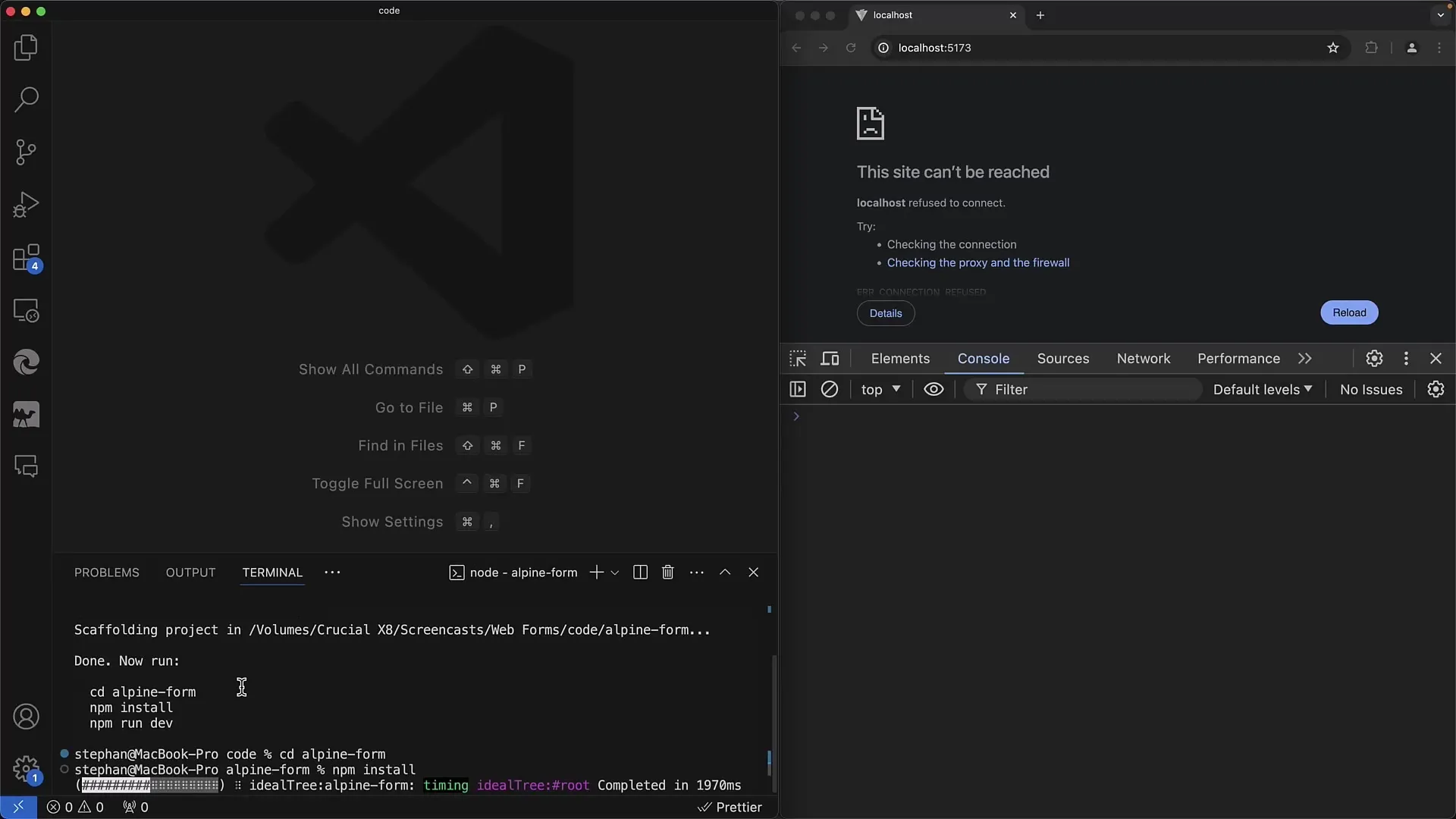Viewport: 1456px width, 819px height.
Task: Click the console top-level filter dropdown
Action: point(880,389)
